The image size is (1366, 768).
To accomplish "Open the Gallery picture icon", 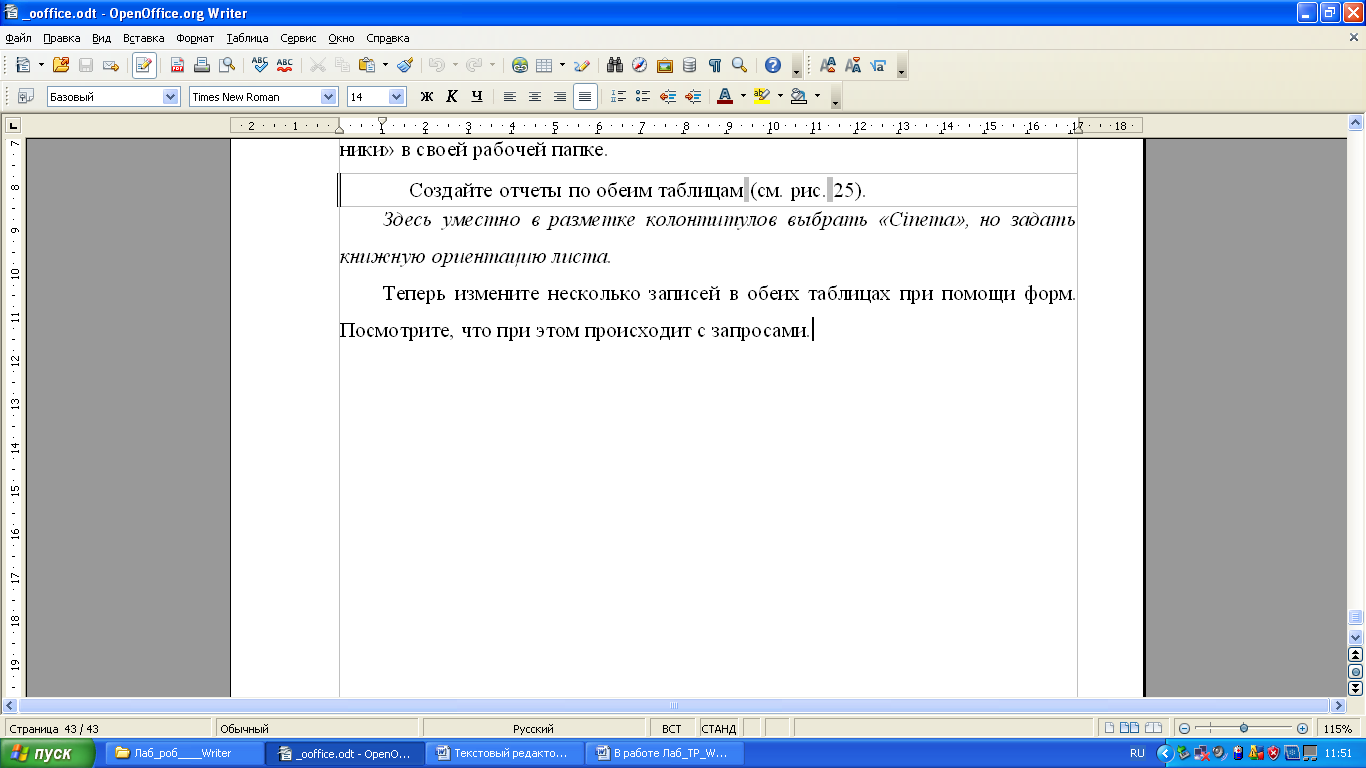I will pyautogui.click(x=664, y=65).
